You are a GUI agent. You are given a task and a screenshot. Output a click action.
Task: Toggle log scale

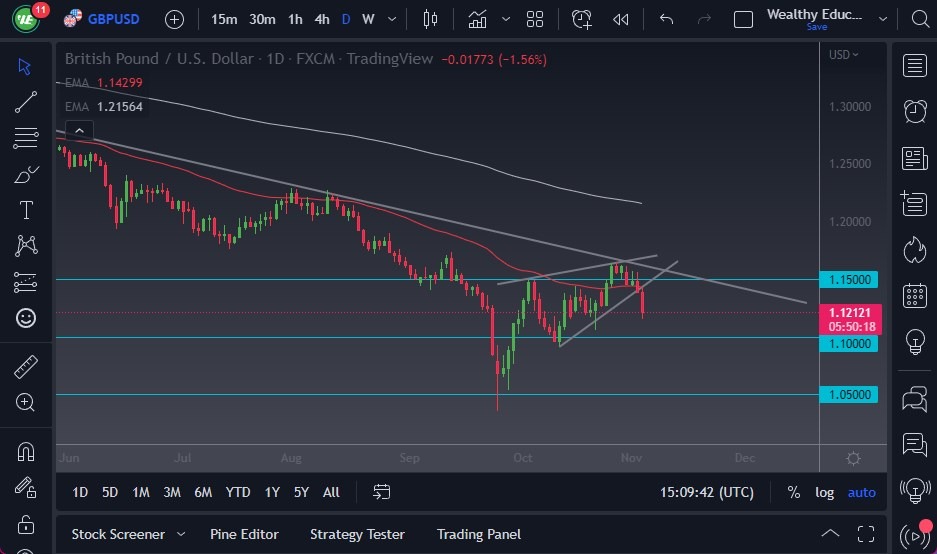click(824, 492)
